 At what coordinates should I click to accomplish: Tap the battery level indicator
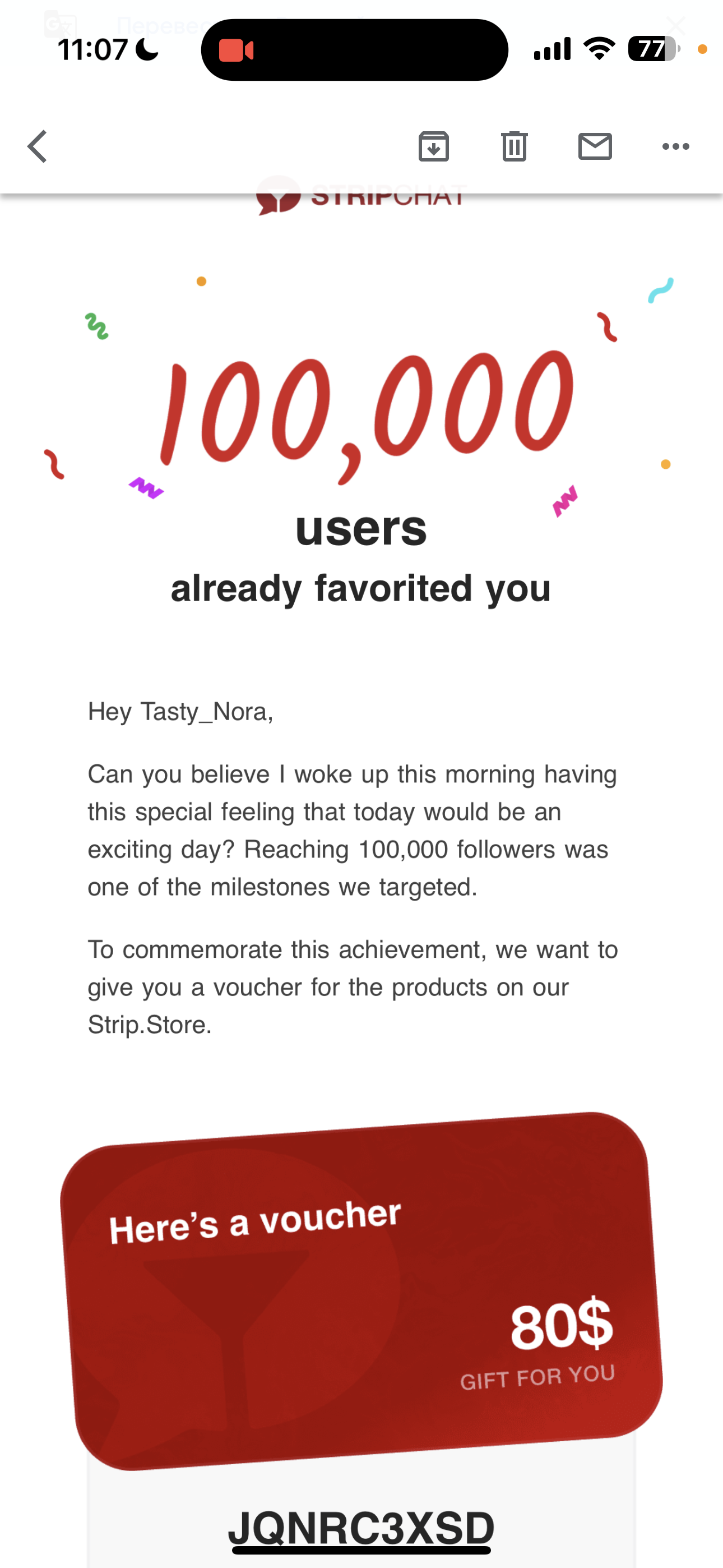[x=653, y=49]
